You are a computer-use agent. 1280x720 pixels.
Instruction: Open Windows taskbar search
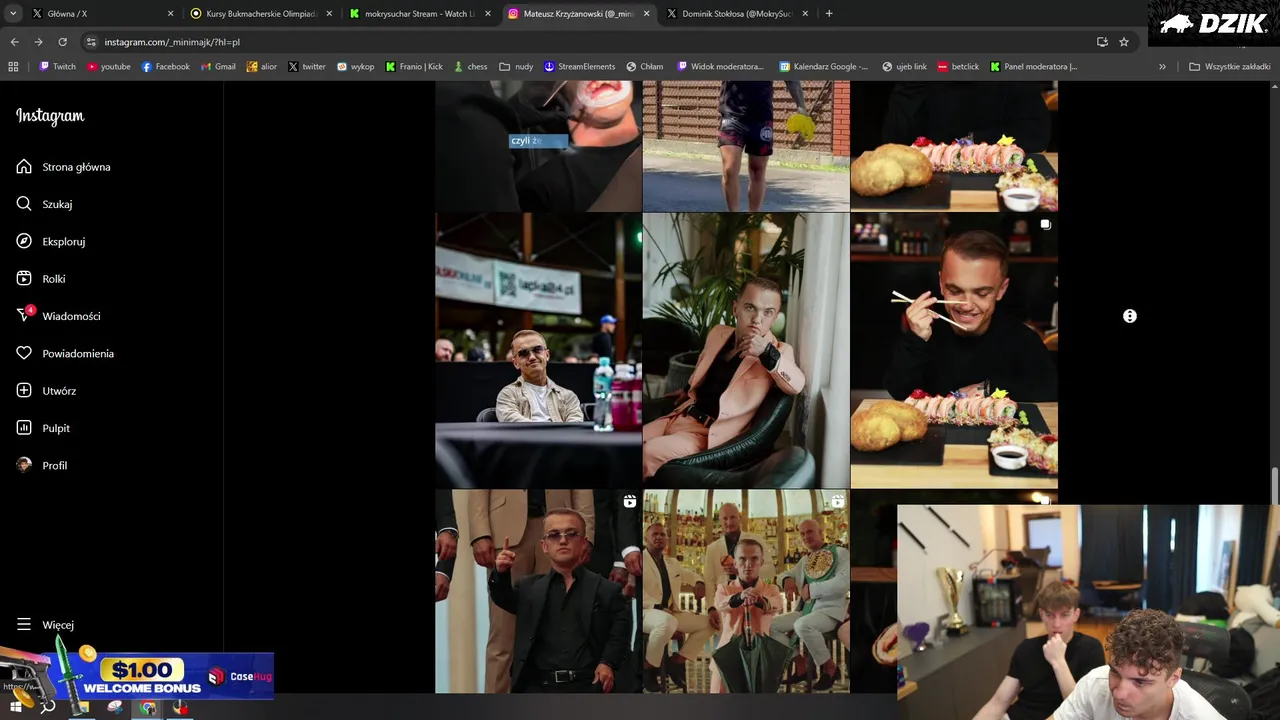point(47,707)
